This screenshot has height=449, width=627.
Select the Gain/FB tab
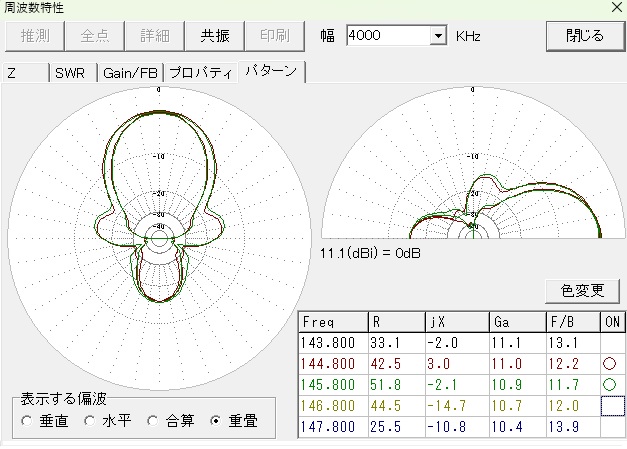coord(130,73)
